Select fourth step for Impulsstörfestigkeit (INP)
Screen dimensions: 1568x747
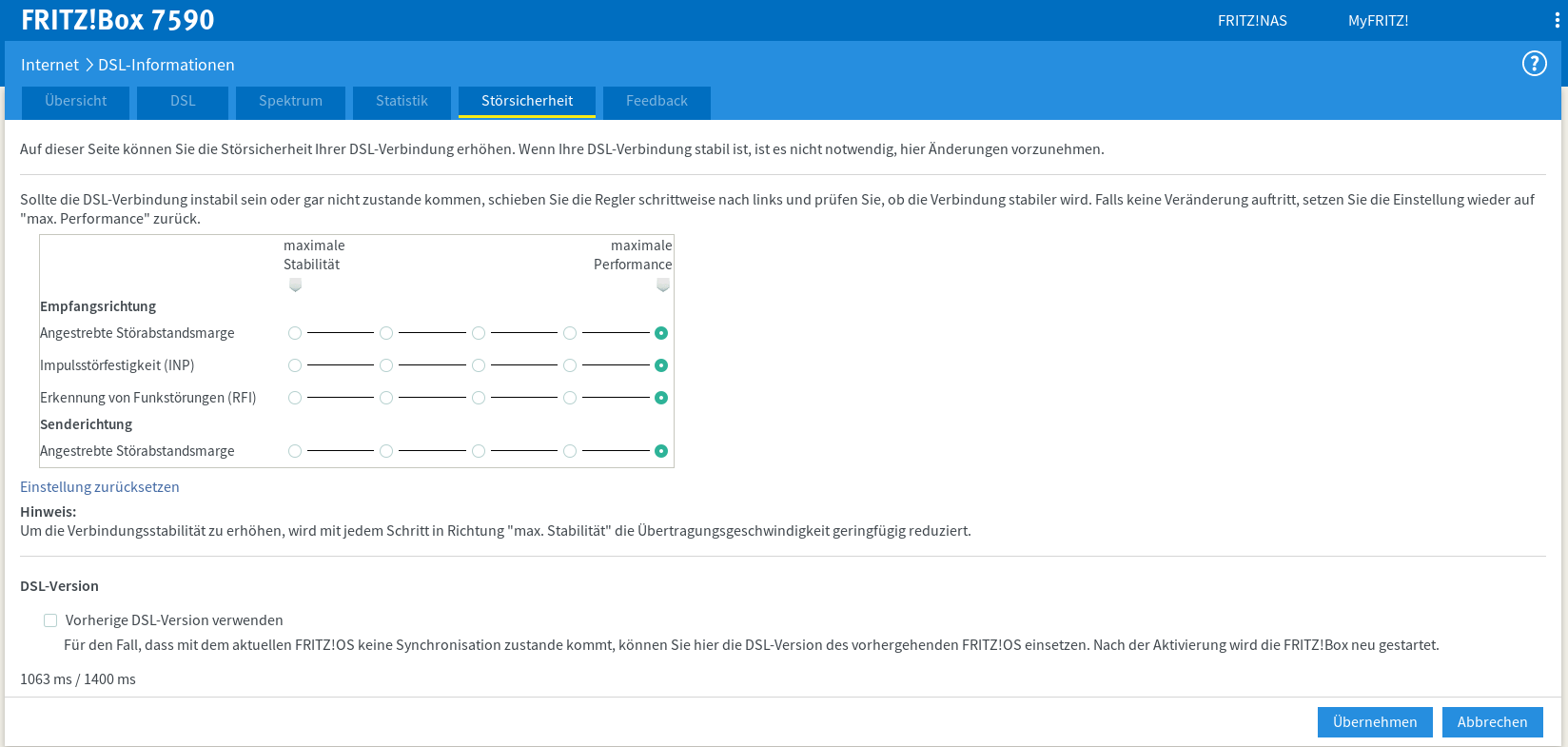point(570,365)
